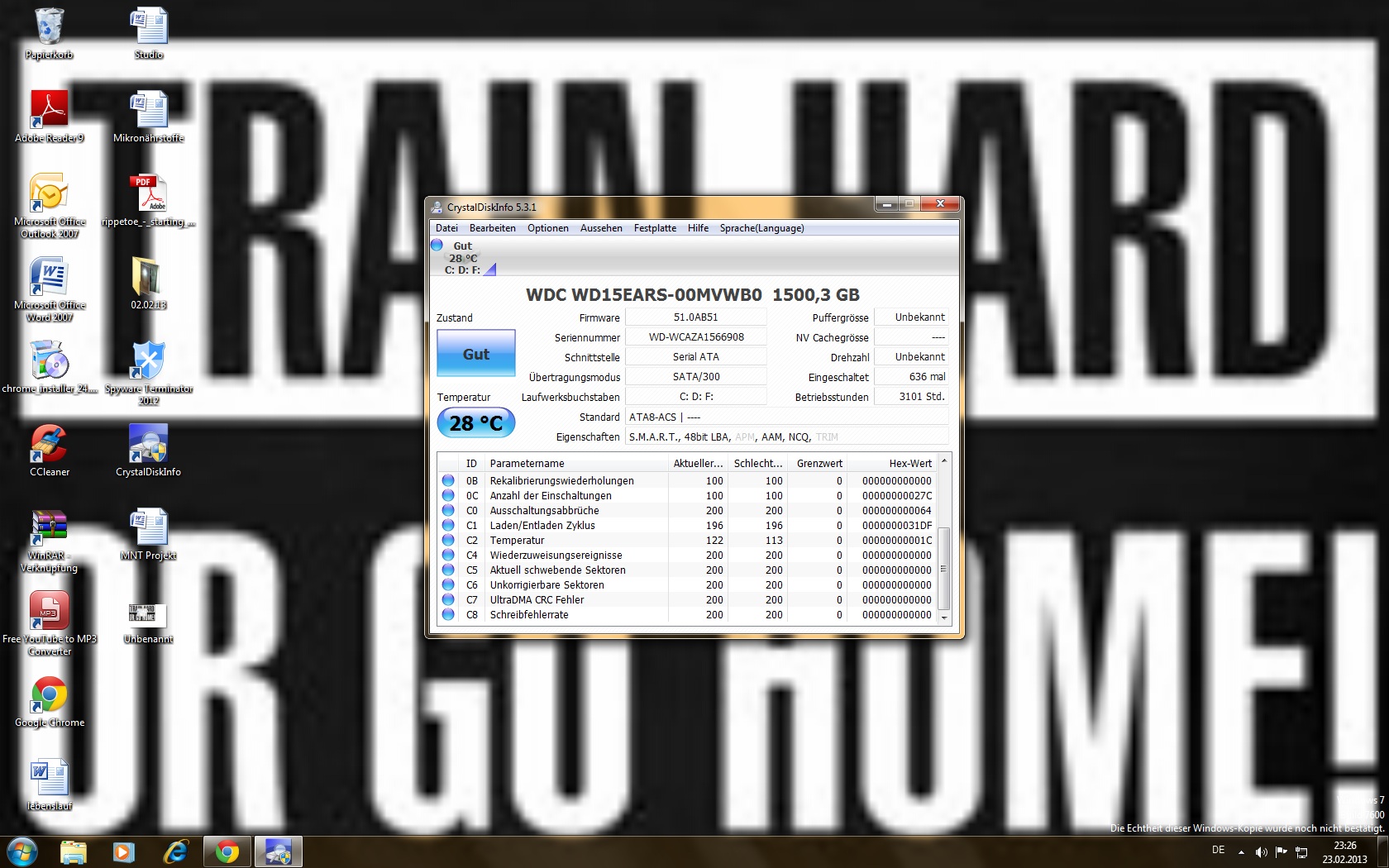Select the Aktuell schwebende Sektoren row
Viewport: 1389px width, 868px height.
point(688,570)
